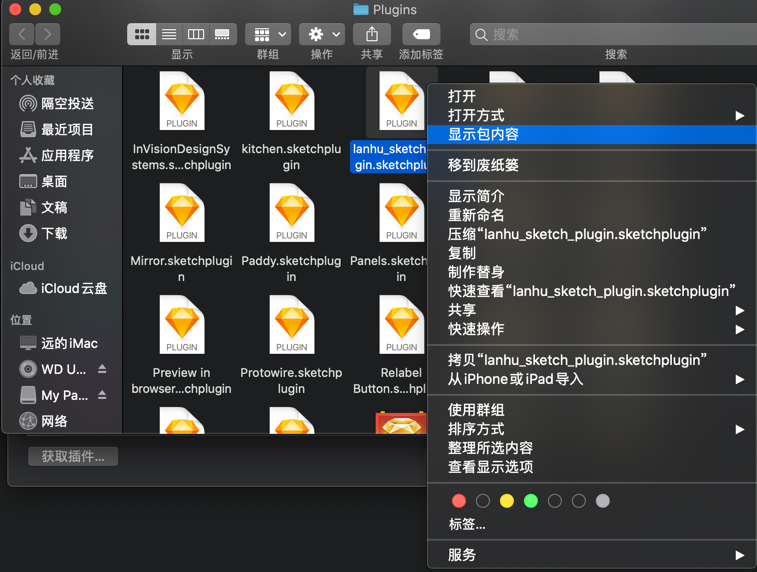Choose Show View Options (查看显示选项)
Image resolution: width=757 pixels, height=572 pixels.
coord(592,467)
